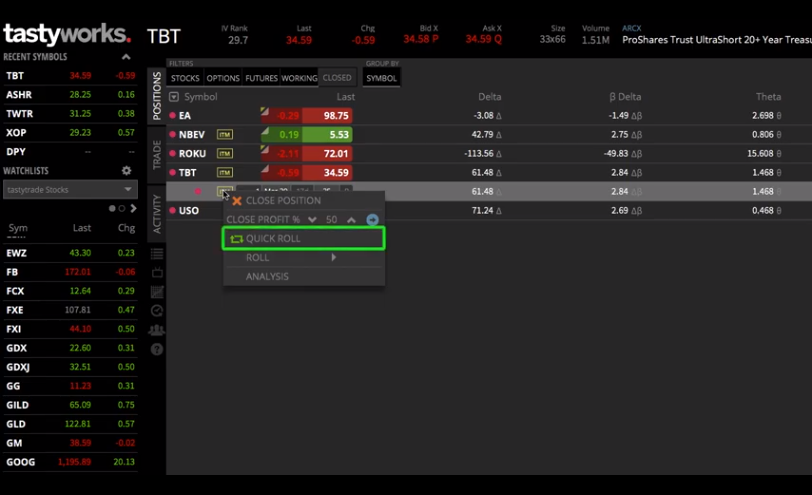Click the tastyworks logo
The height and width of the screenshot is (495, 812).
tap(67, 34)
